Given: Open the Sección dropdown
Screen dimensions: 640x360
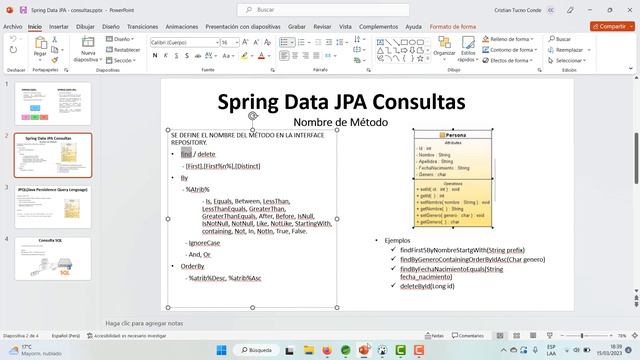Looking at the screenshot, I should (121, 60).
